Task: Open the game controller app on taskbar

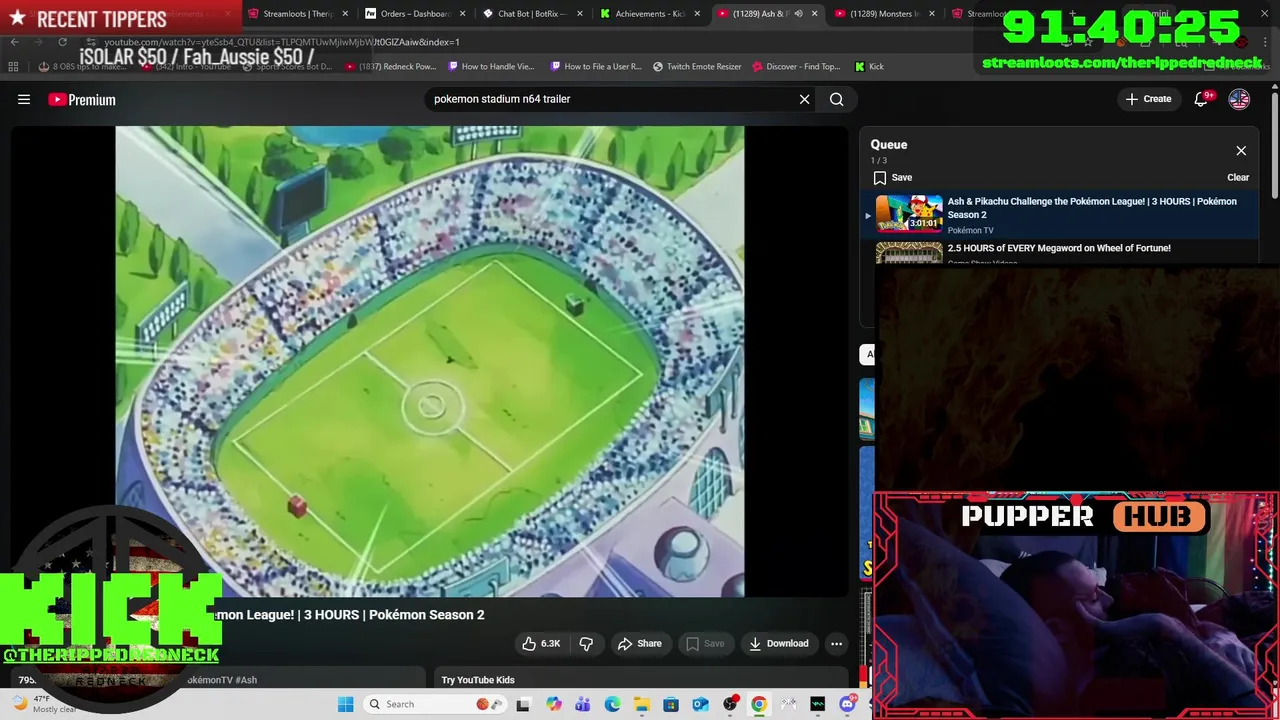Action: 789,704
